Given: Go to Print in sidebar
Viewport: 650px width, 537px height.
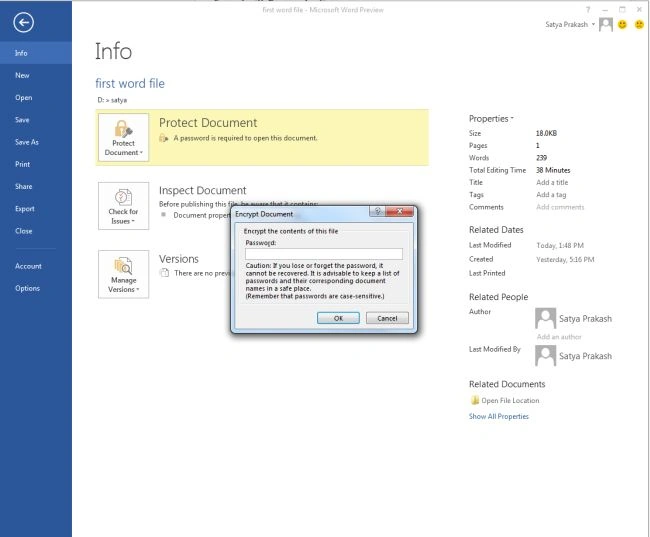Looking at the screenshot, I should 36,164.
